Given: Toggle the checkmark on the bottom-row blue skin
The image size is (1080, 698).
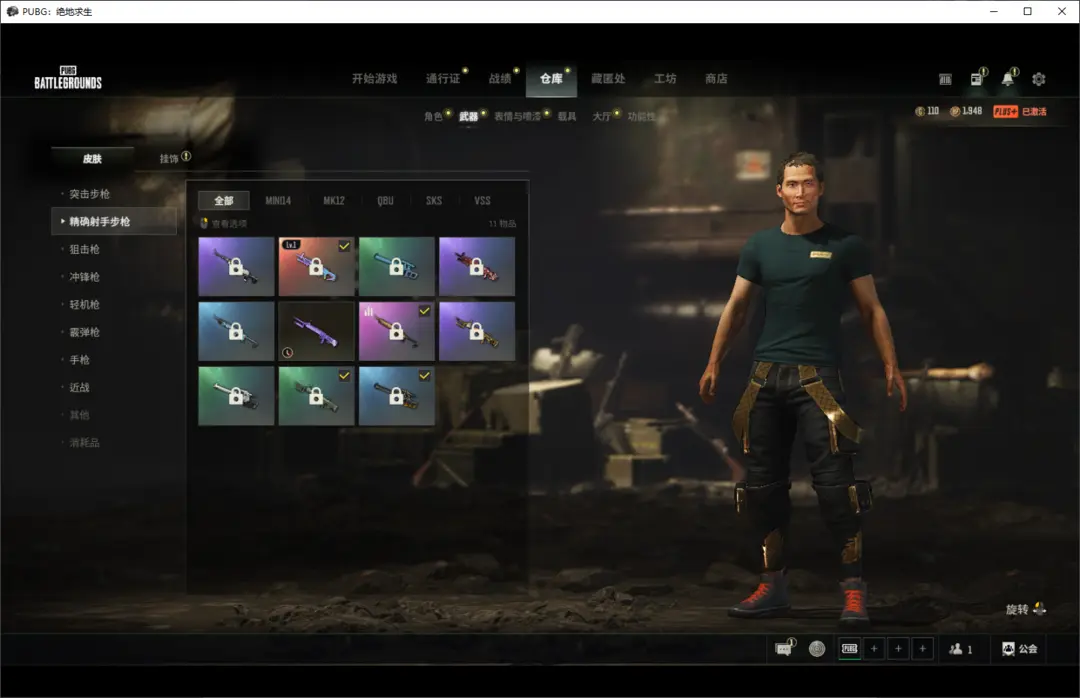Looking at the screenshot, I should [424, 376].
